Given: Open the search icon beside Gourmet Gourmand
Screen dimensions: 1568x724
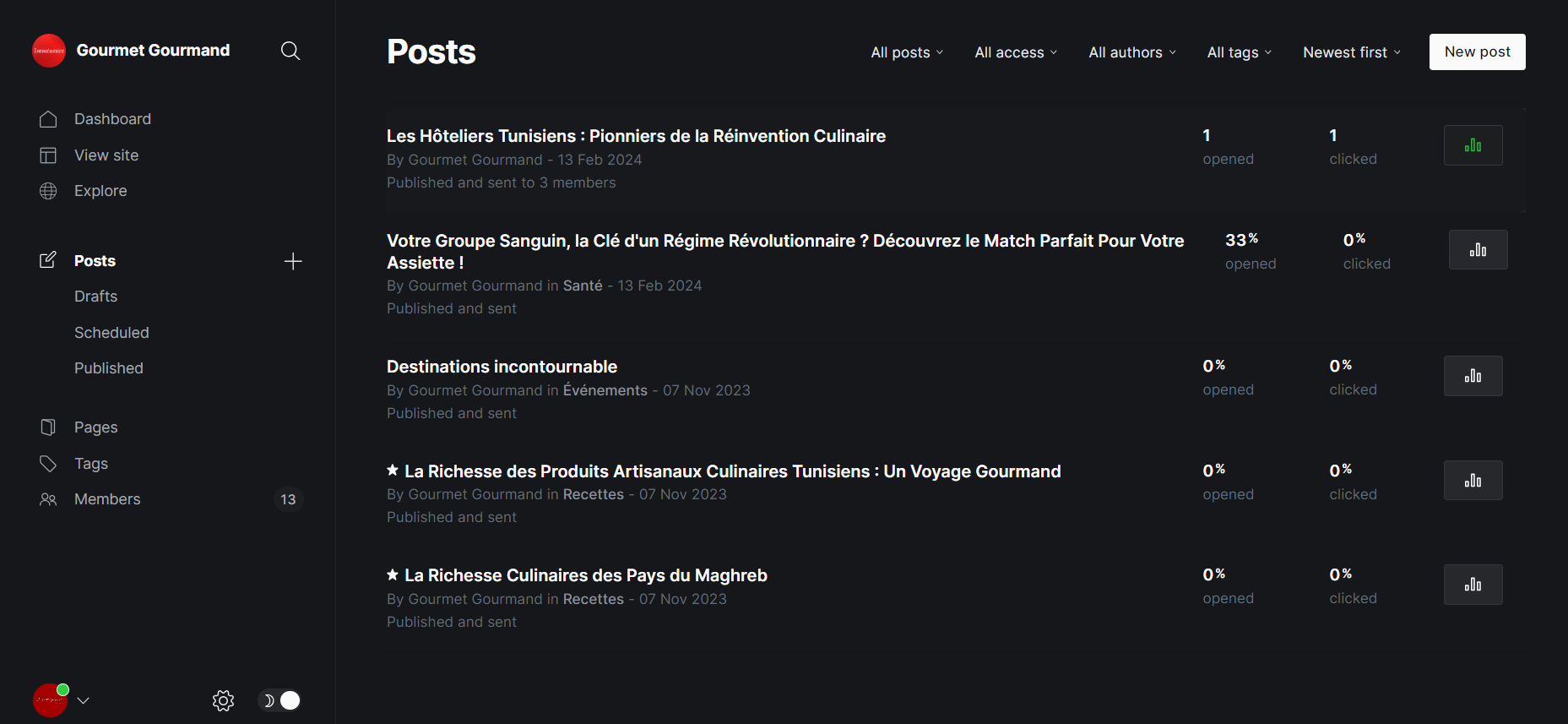Looking at the screenshot, I should tap(290, 51).
